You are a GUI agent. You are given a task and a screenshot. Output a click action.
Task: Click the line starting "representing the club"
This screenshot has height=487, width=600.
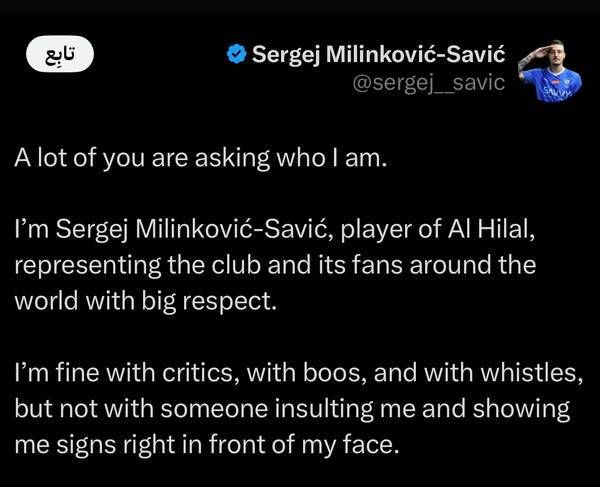(x=275, y=267)
